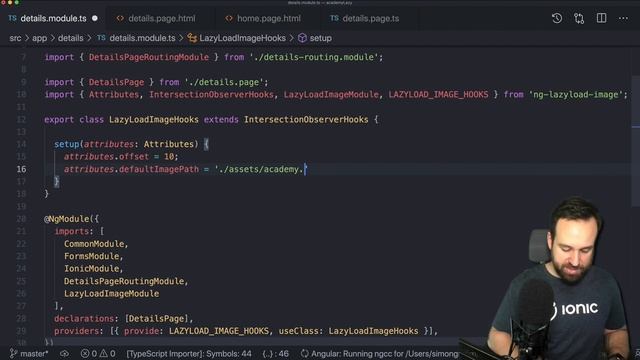
Task: Click the master branch indicator in status bar
Action: (x=34, y=353)
